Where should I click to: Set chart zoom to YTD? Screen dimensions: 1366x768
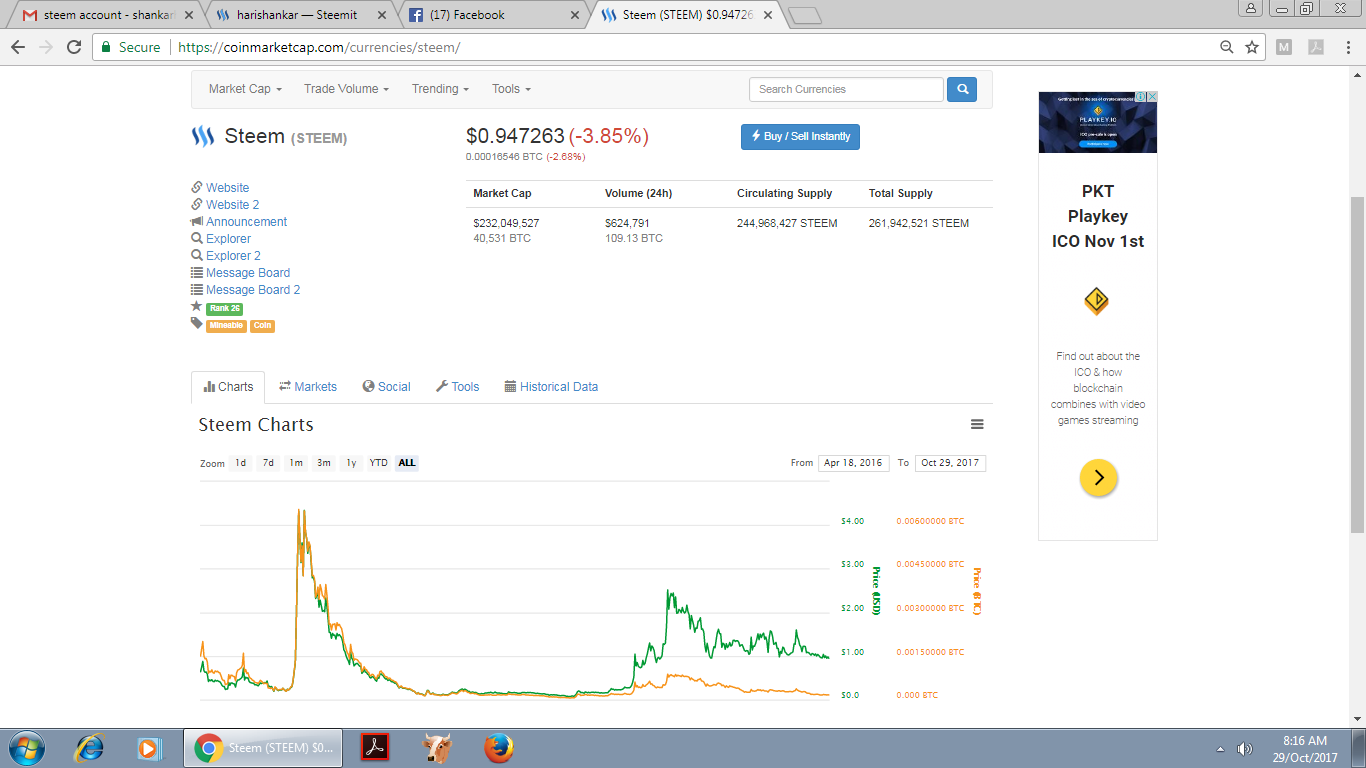[378, 463]
